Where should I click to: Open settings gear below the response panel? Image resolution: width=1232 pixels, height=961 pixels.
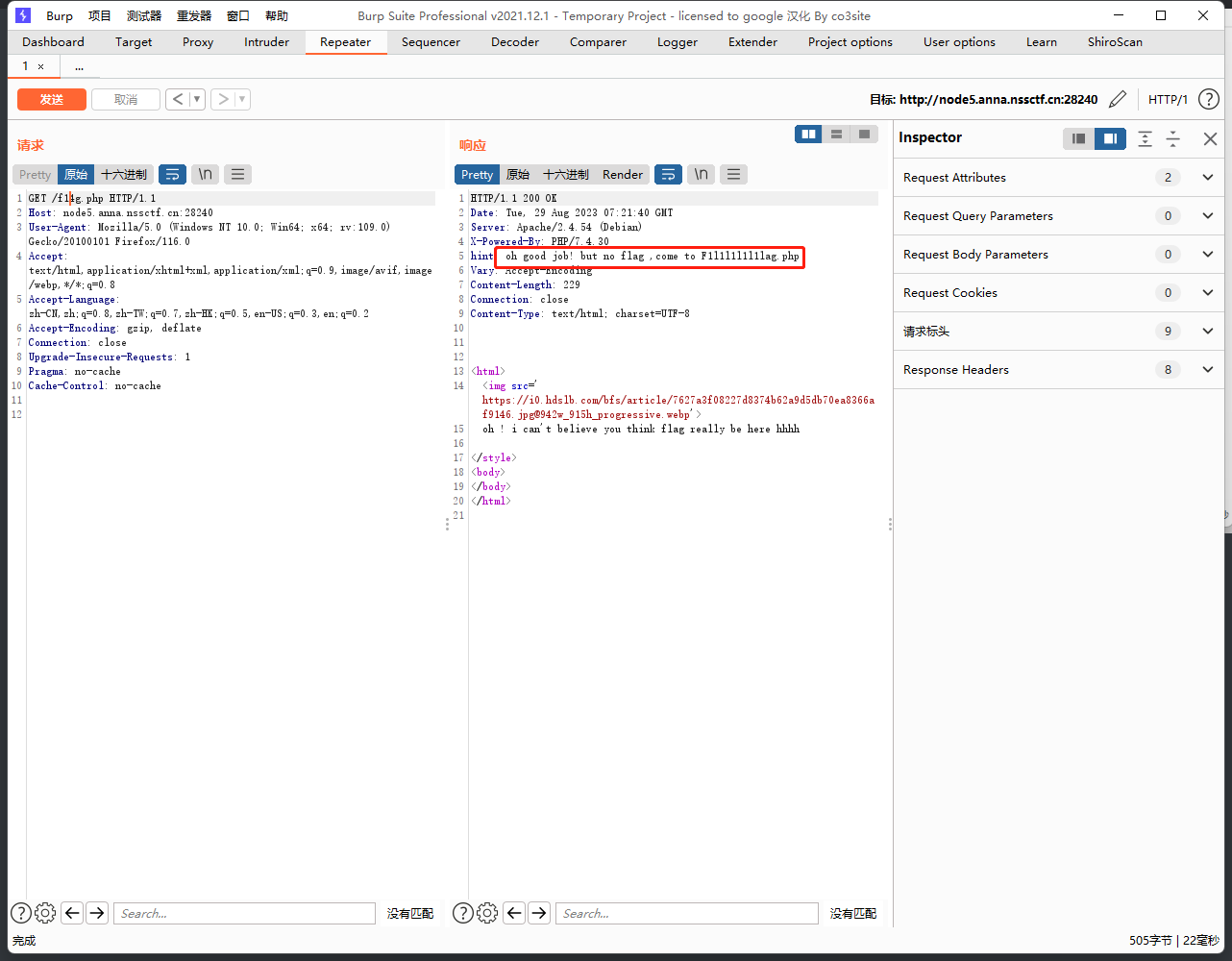487,913
